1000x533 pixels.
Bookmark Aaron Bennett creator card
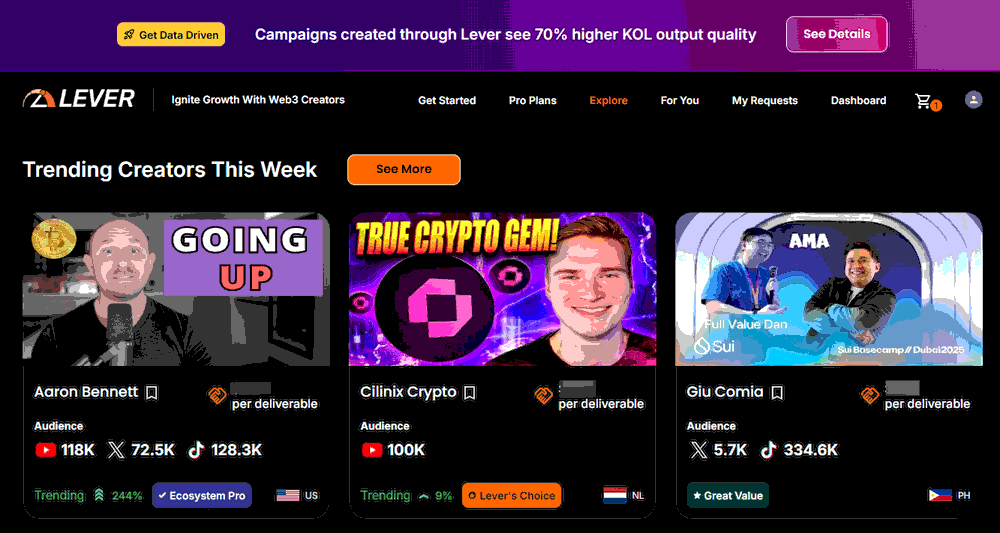tap(152, 393)
